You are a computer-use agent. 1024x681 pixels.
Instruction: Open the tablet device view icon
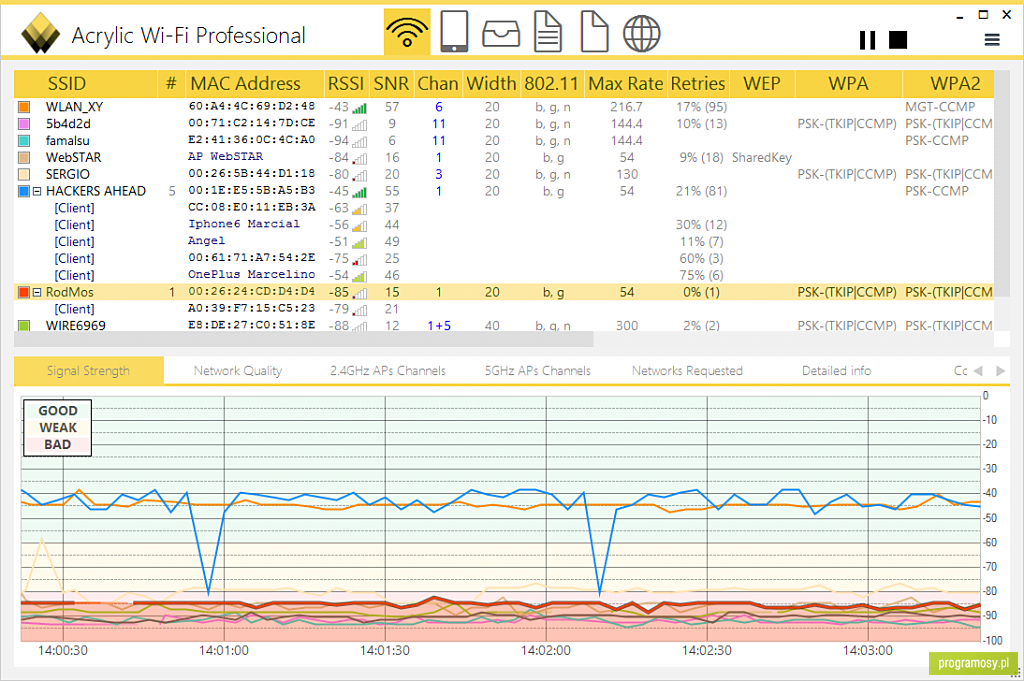(x=454, y=32)
